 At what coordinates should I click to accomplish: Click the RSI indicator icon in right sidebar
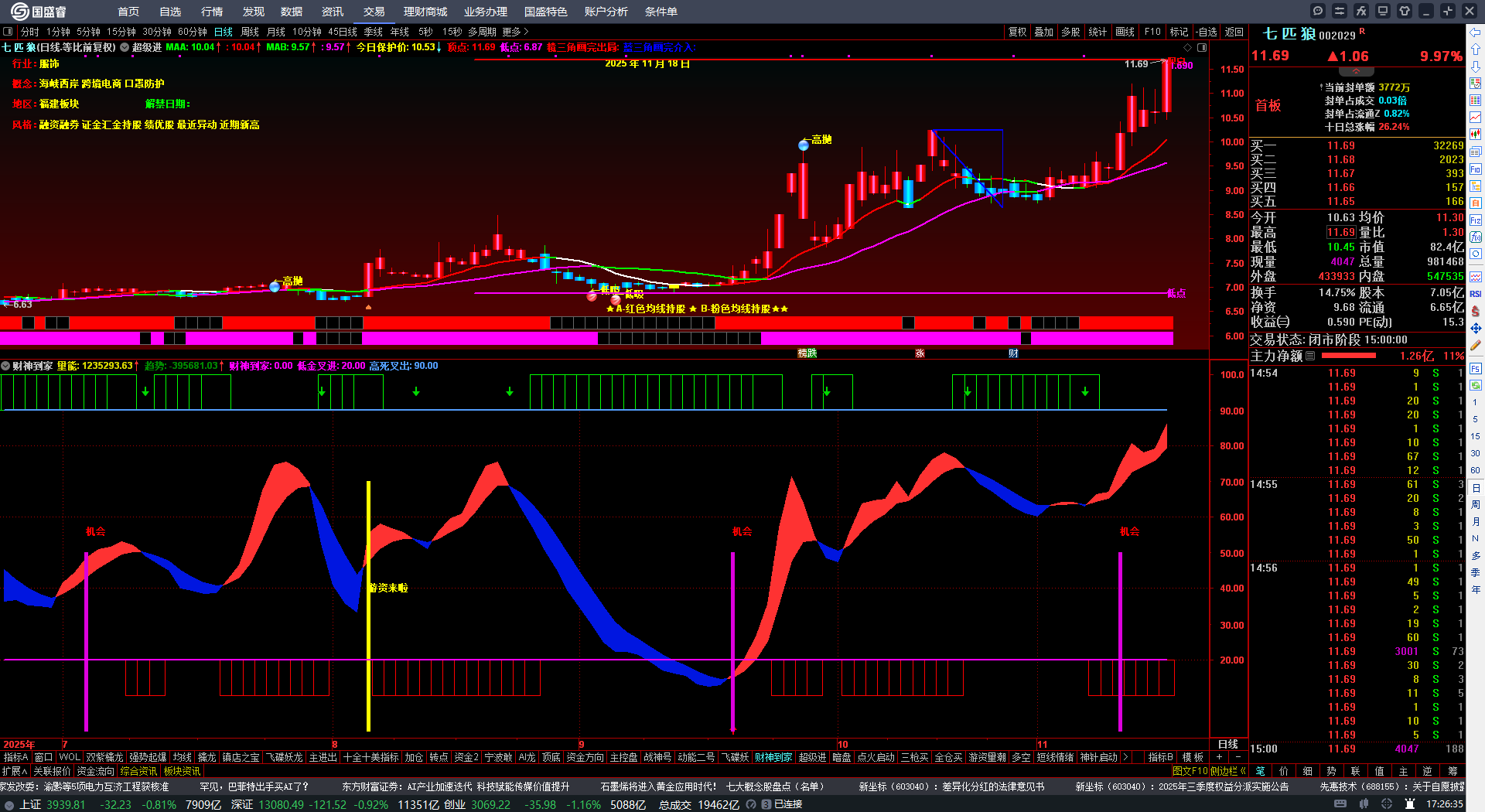[1476, 294]
